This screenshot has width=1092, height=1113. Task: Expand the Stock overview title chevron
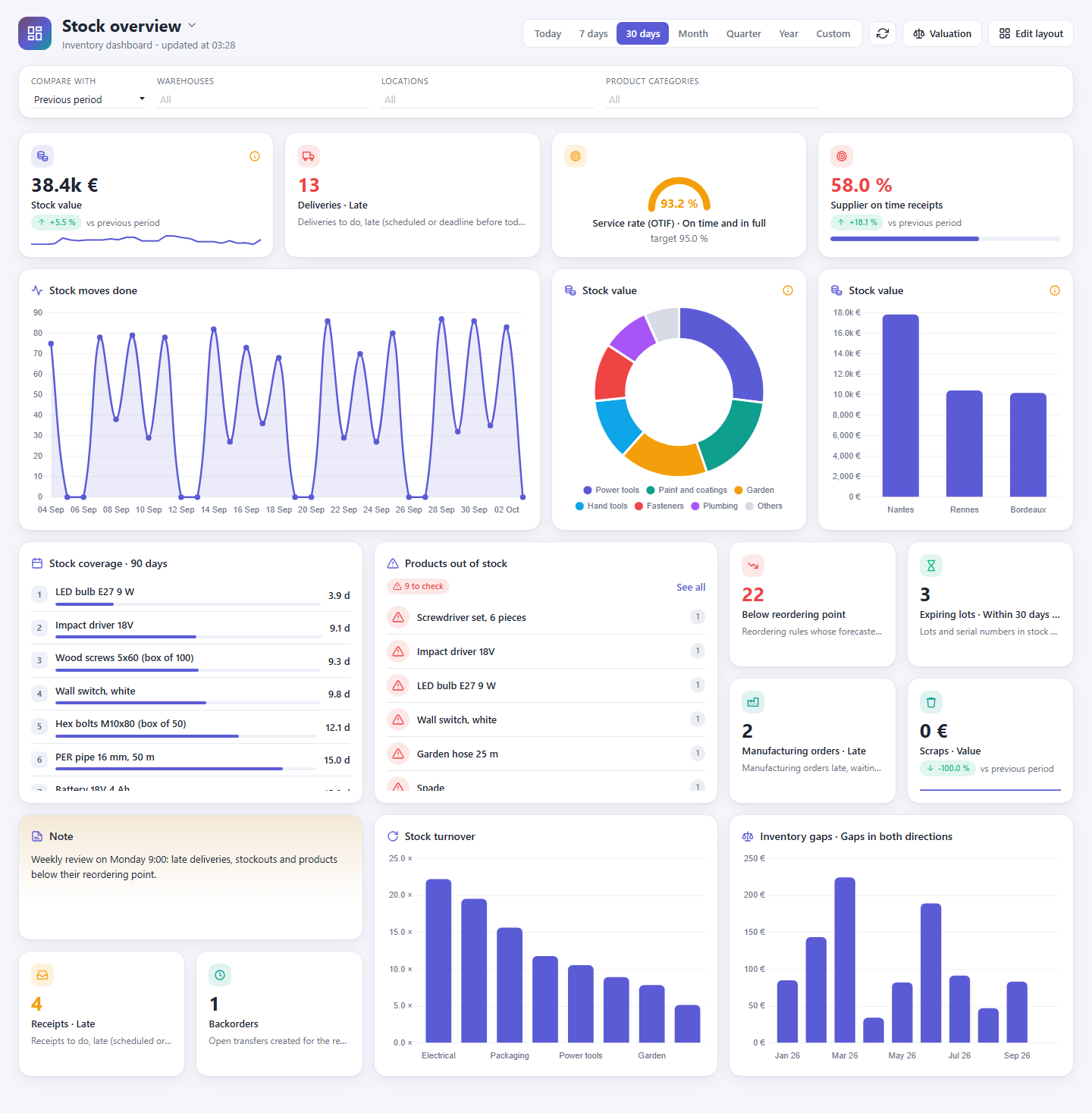pyautogui.click(x=192, y=25)
